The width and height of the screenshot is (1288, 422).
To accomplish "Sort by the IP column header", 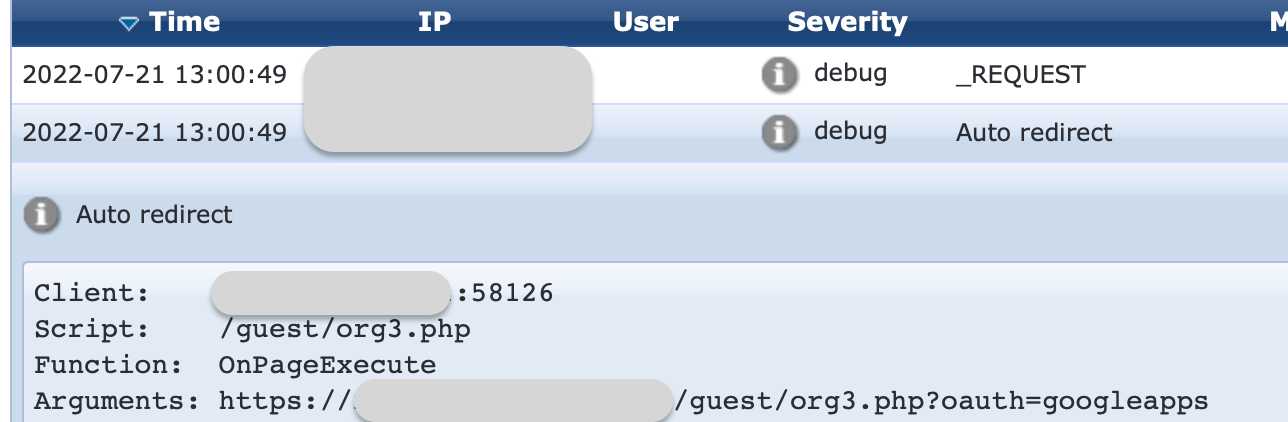I will click(x=435, y=23).
